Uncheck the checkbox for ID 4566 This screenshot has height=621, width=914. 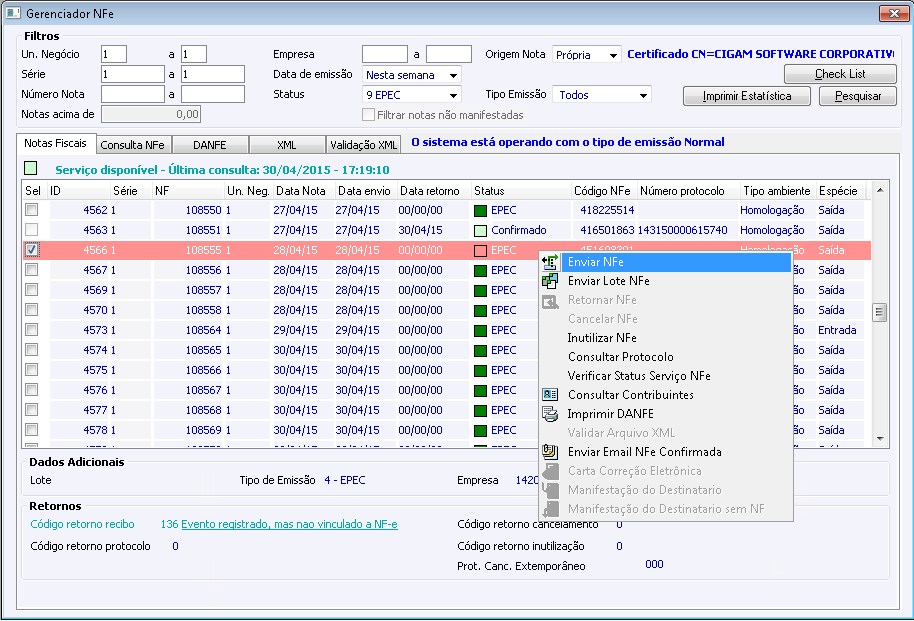(x=31, y=250)
